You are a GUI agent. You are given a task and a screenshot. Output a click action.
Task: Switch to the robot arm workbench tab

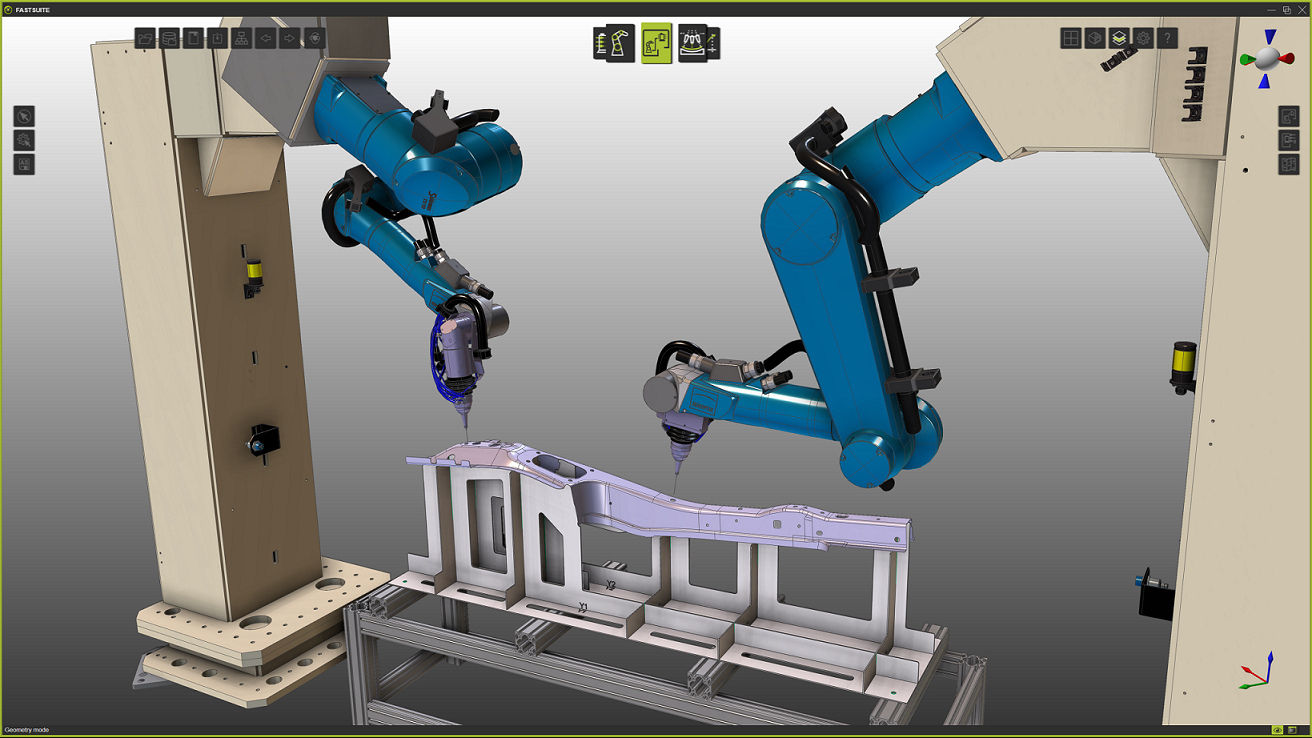point(614,44)
